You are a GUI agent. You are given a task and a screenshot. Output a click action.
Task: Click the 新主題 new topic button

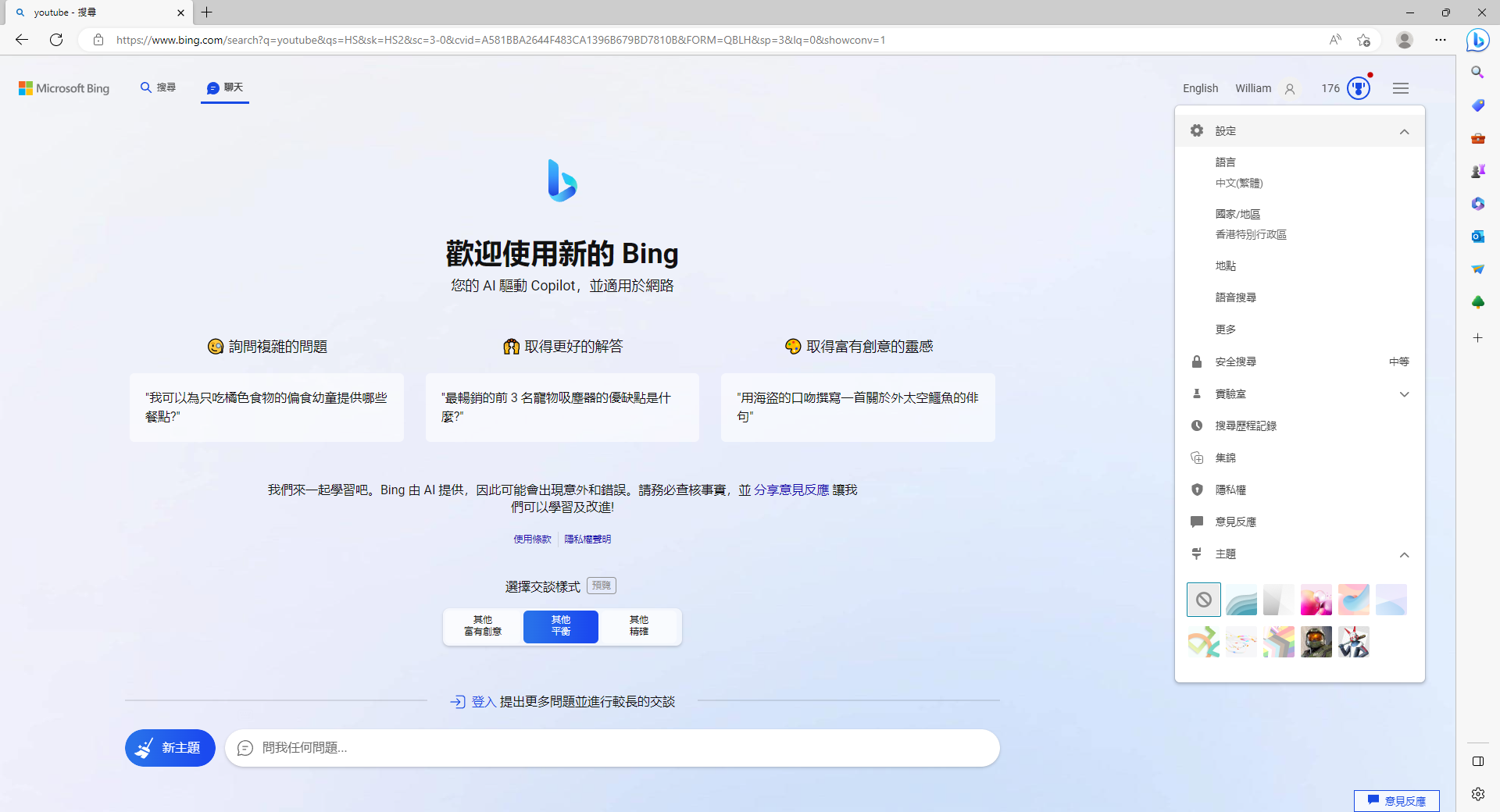click(x=170, y=748)
